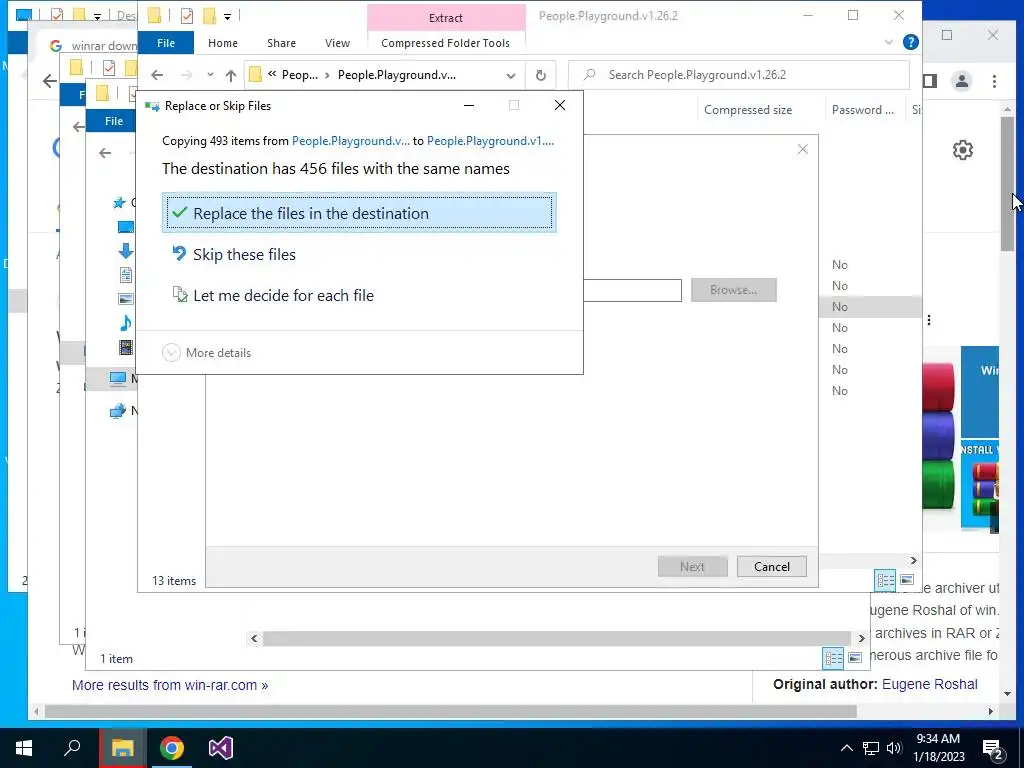Expand the ribbon chevron
The height and width of the screenshot is (768, 1024).
pos(889,42)
